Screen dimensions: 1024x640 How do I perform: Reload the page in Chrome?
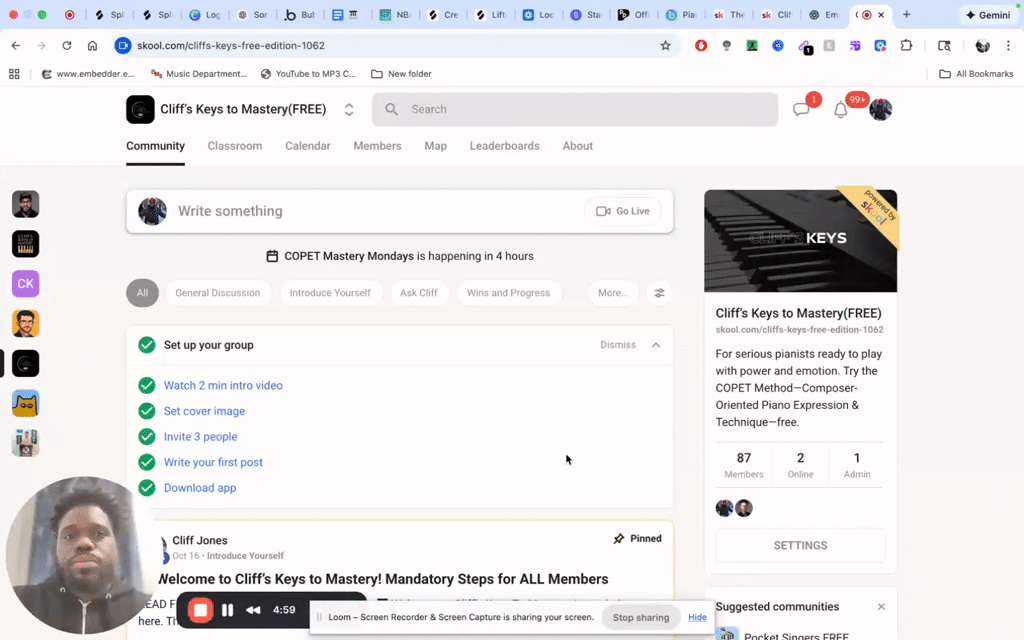tap(67, 46)
